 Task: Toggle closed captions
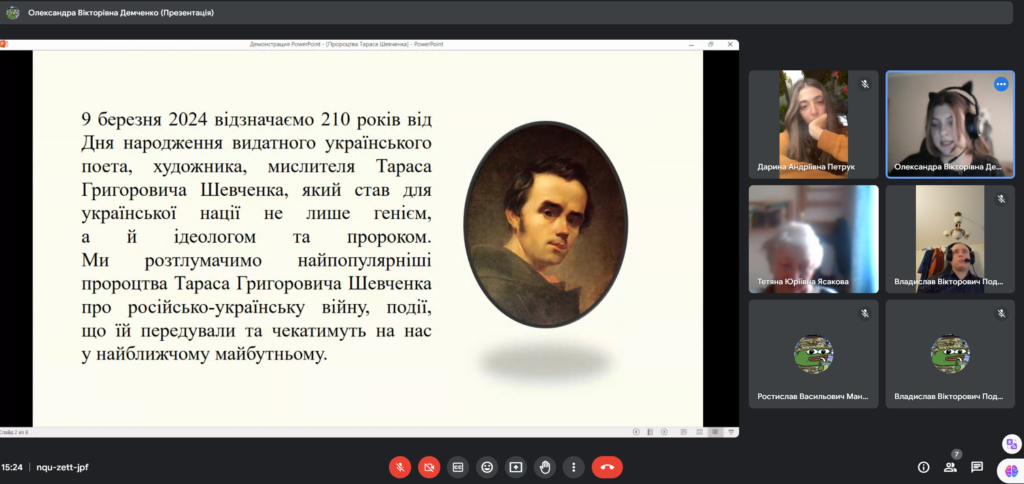(458, 467)
